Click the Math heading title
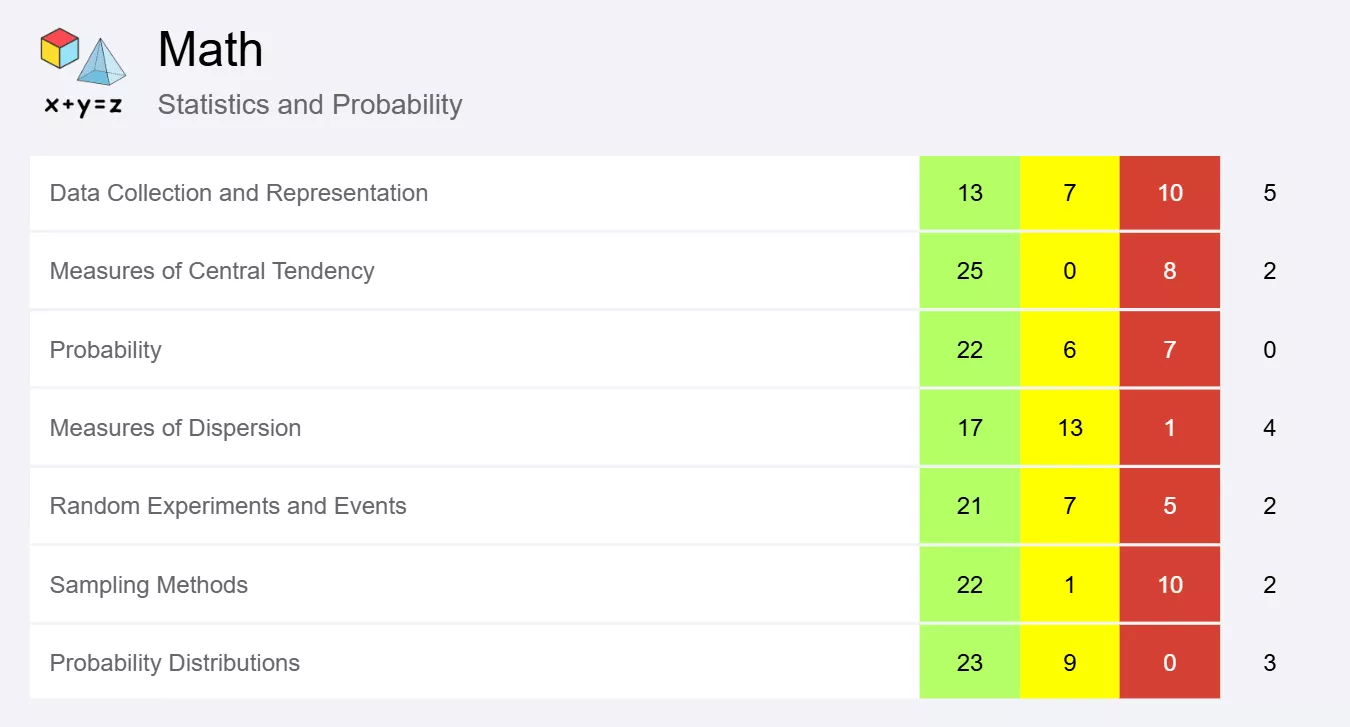Screen dimensions: 1350x727 click(x=211, y=49)
